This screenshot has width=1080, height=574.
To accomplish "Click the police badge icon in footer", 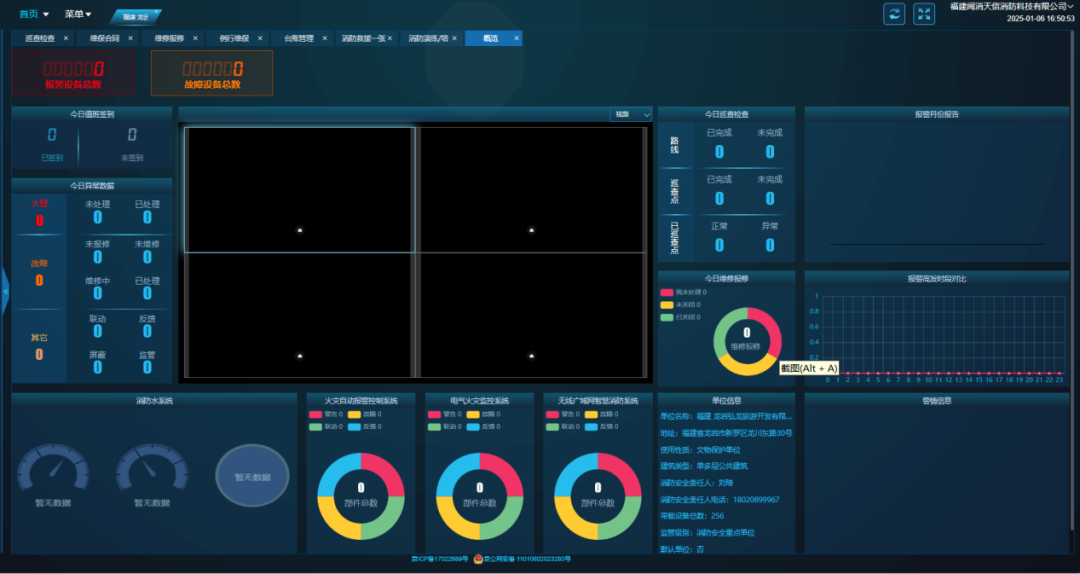I will point(478,559).
